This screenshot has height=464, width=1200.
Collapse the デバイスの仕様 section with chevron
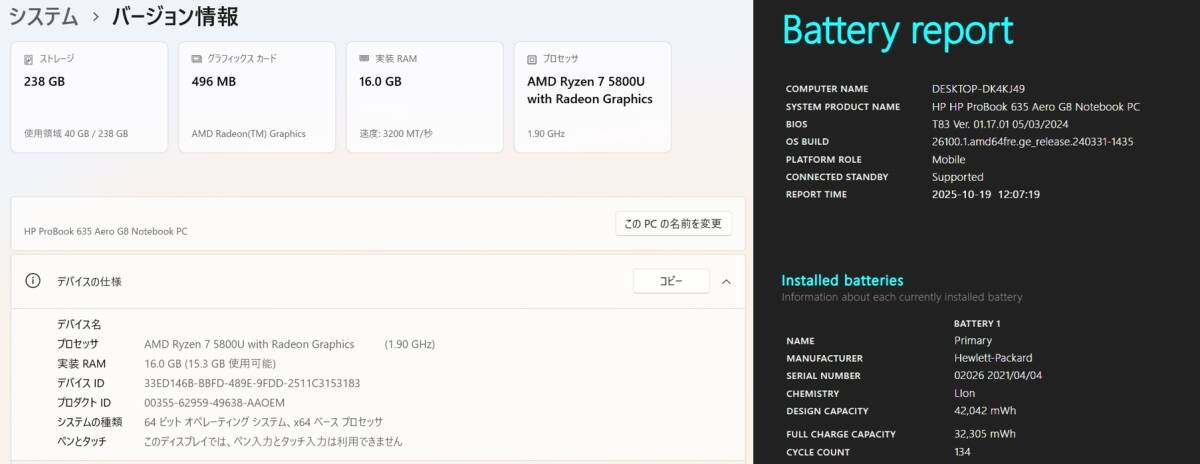click(726, 281)
